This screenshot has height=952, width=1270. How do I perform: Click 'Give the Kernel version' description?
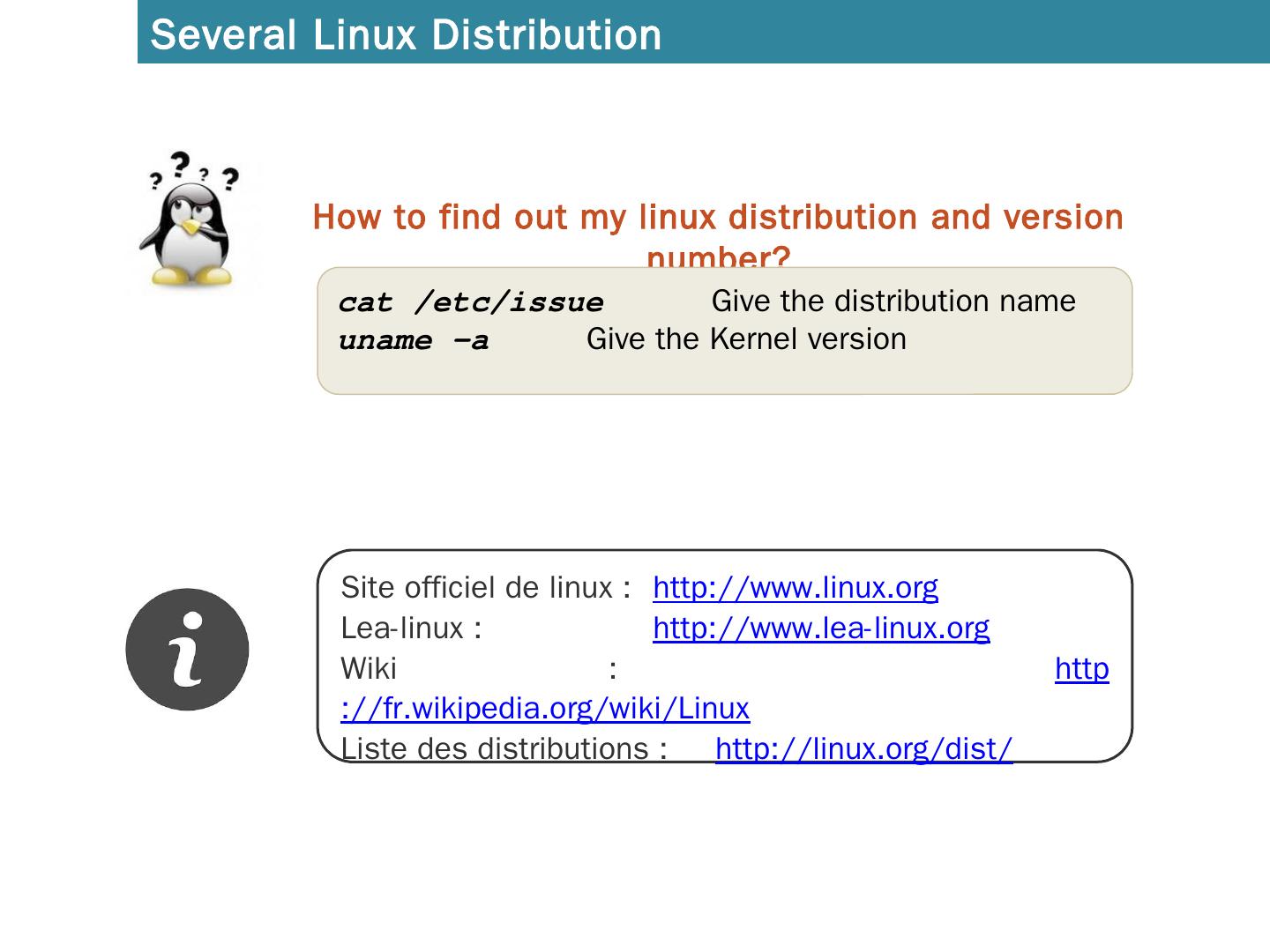[746, 339]
